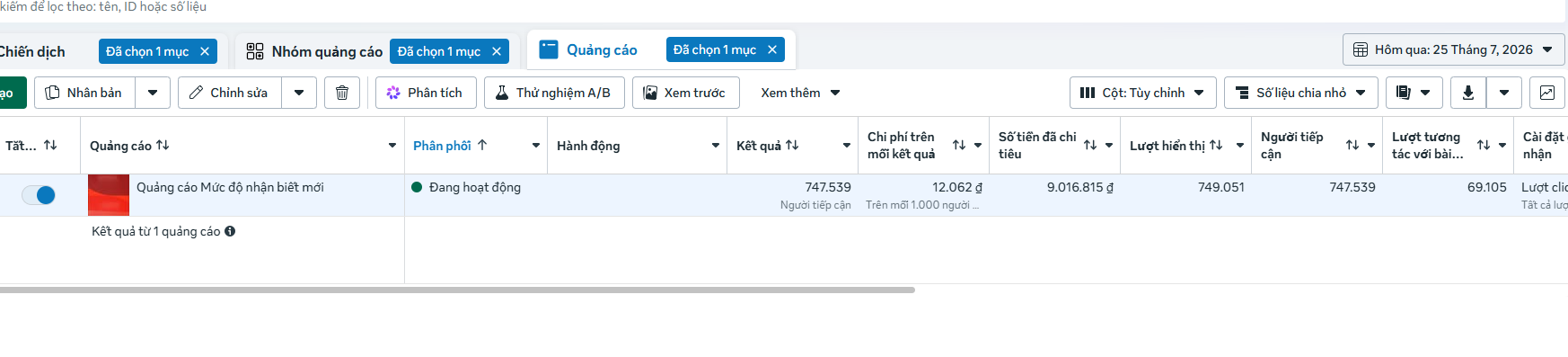
Task: Clear the Chiến dịch selection filter
Action: pos(205,51)
